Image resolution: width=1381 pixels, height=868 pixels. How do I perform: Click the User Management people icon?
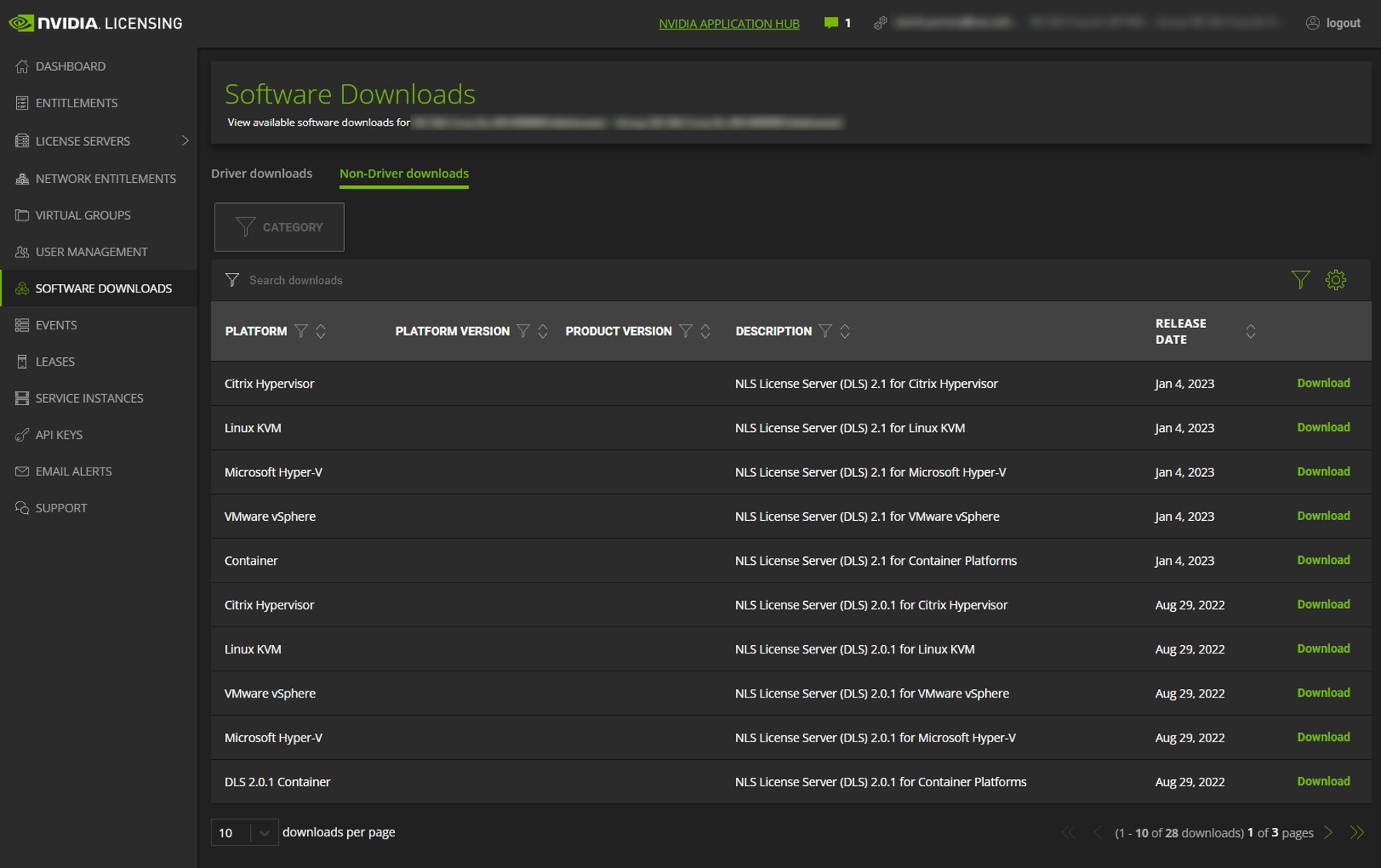22,252
